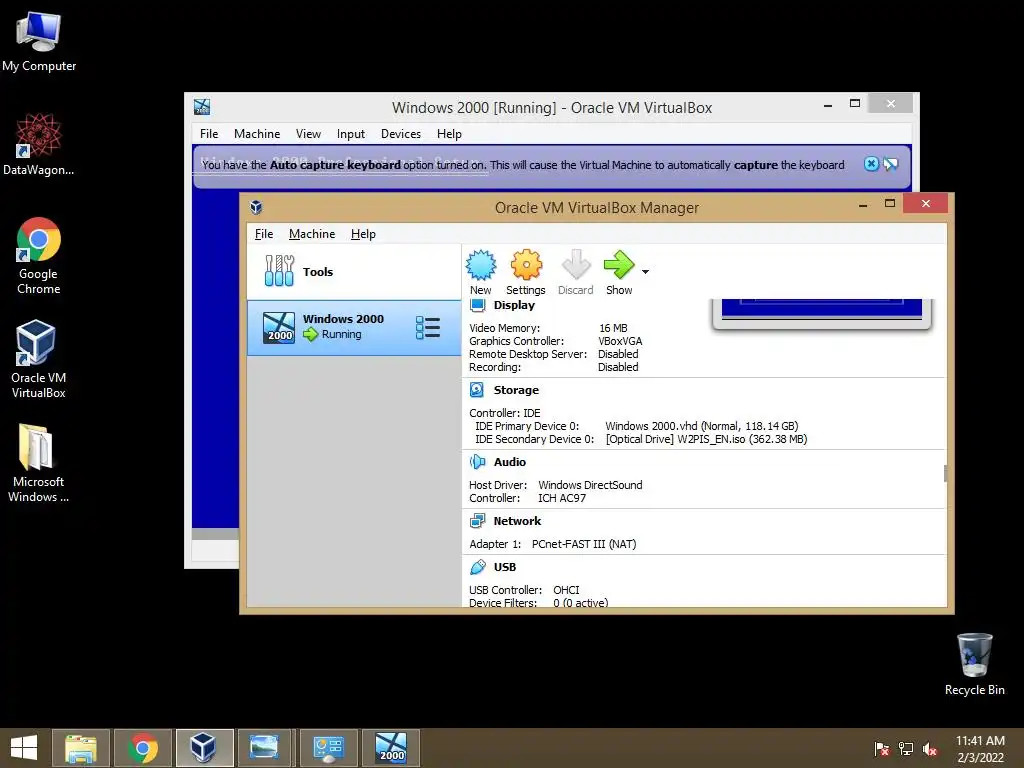Open the Windows Start button
Image resolution: width=1024 pixels, height=768 pixels.
click(24, 748)
